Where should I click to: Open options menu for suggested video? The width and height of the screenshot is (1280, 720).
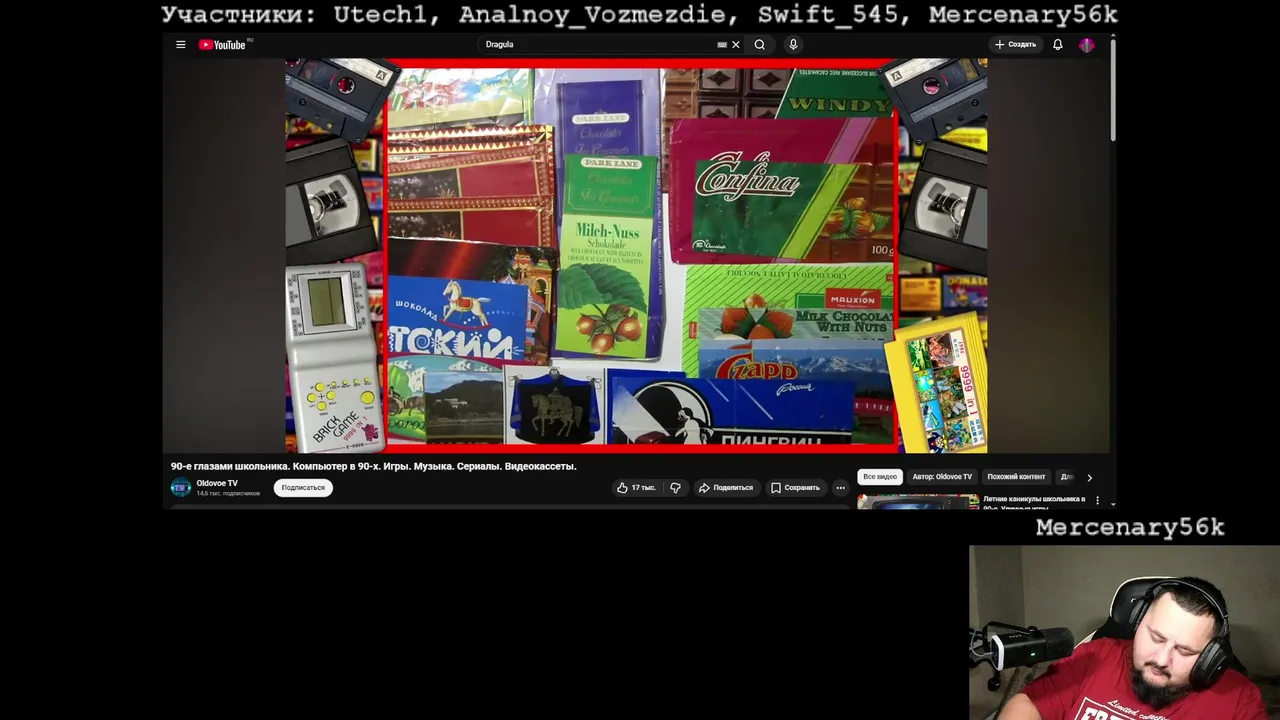pyautogui.click(x=1097, y=500)
